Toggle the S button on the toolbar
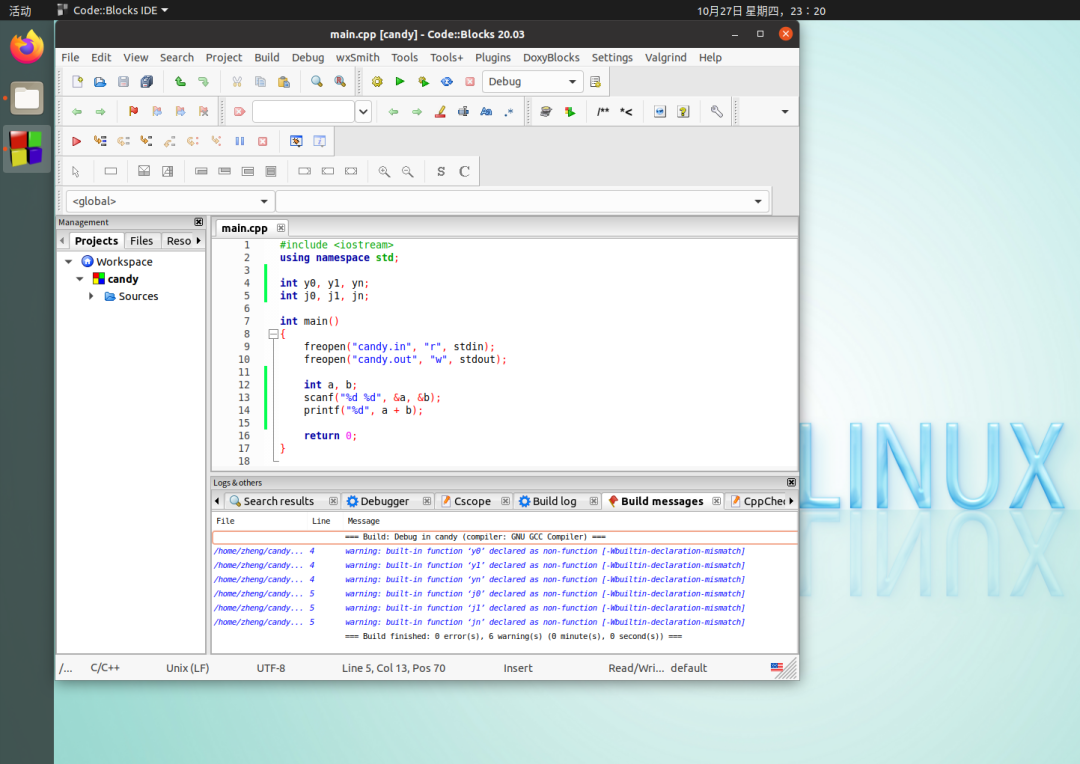The image size is (1080, 764). click(x=441, y=172)
